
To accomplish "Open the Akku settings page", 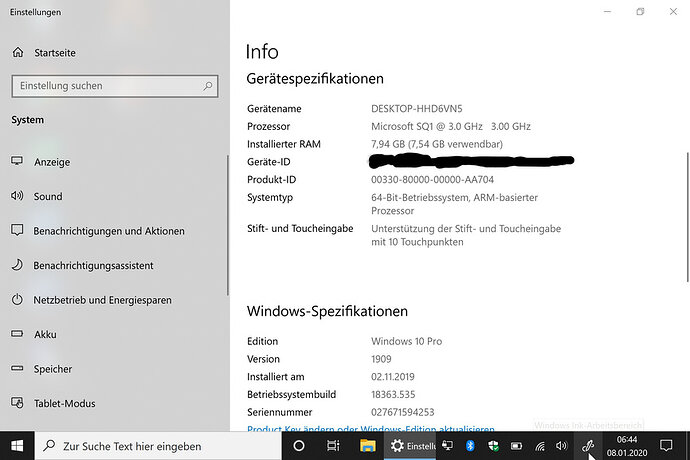I will (45, 335).
